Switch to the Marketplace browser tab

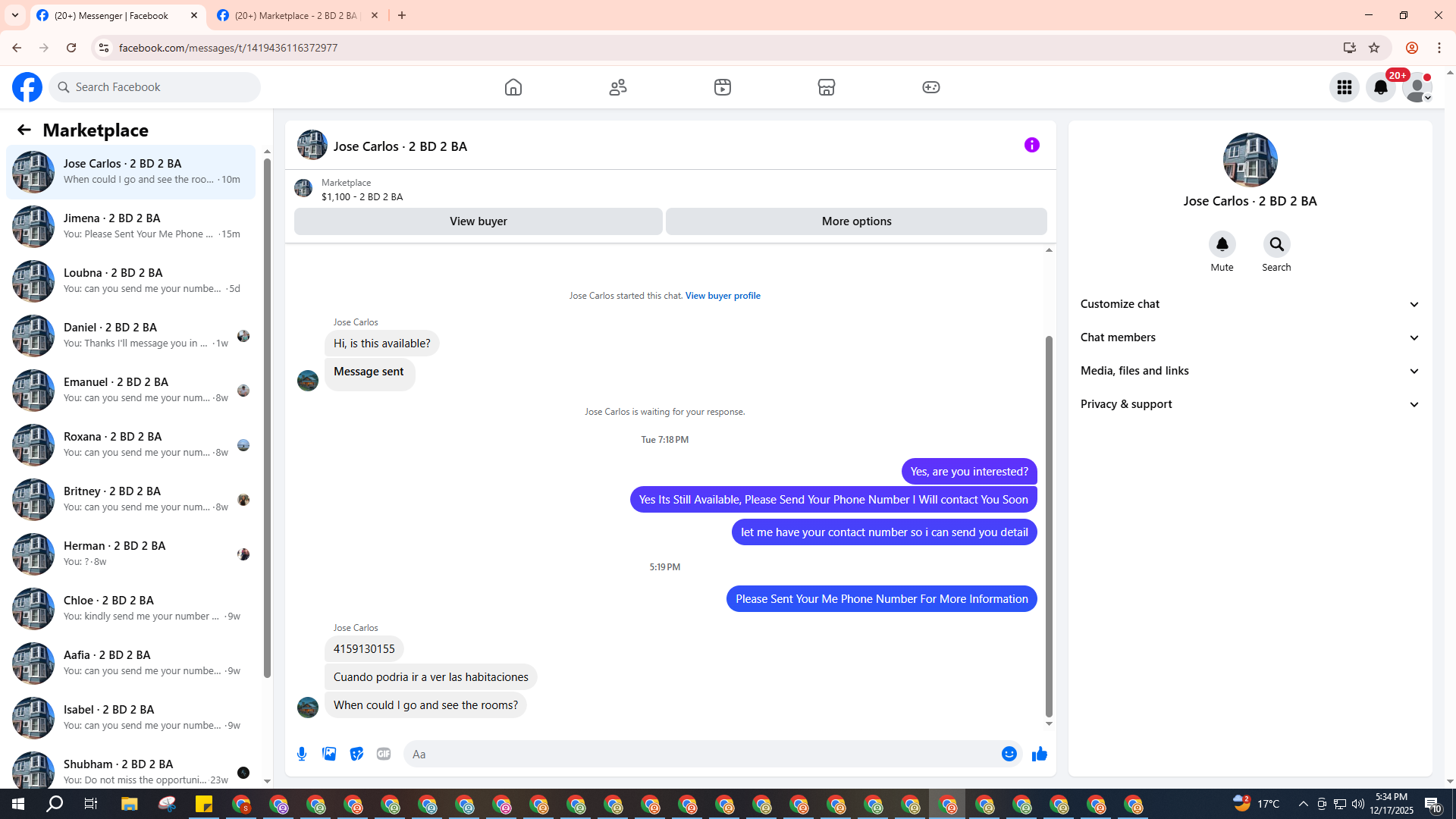[296, 15]
